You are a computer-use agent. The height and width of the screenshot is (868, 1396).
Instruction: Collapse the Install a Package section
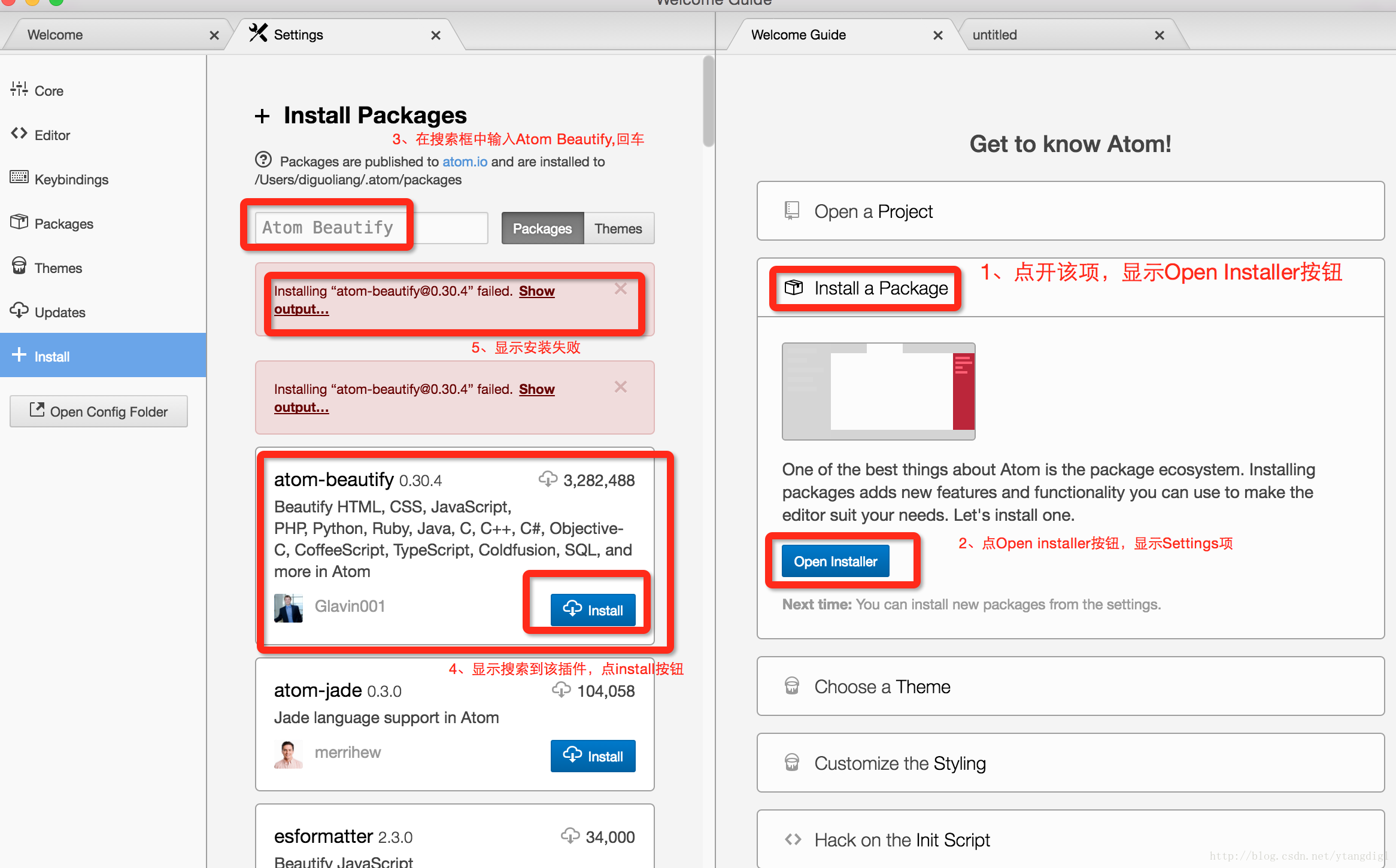(1070, 287)
